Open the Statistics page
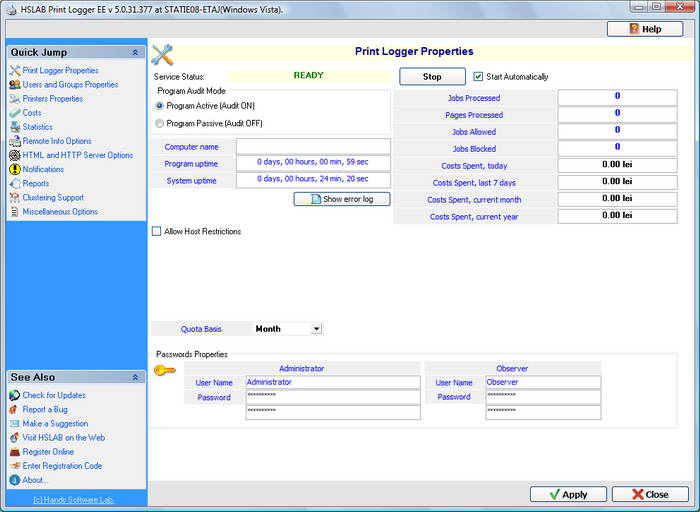 tap(38, 127)
